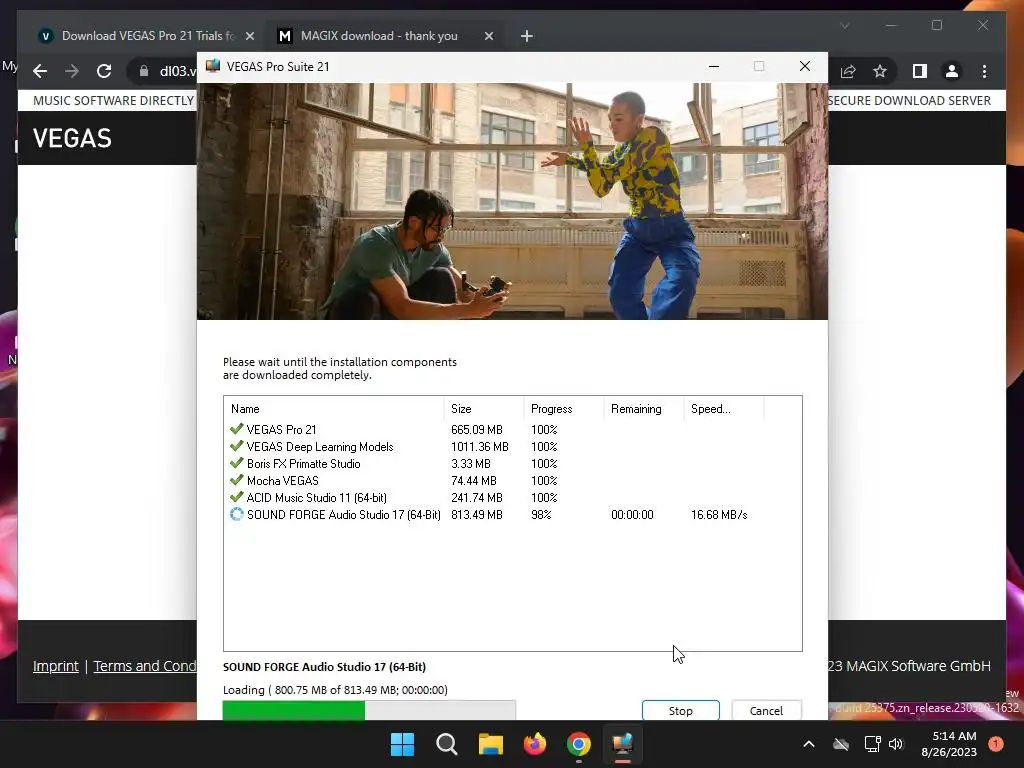Click the Name column header
This screenshot has height=768, width=1024.
[x=334, y=409]
